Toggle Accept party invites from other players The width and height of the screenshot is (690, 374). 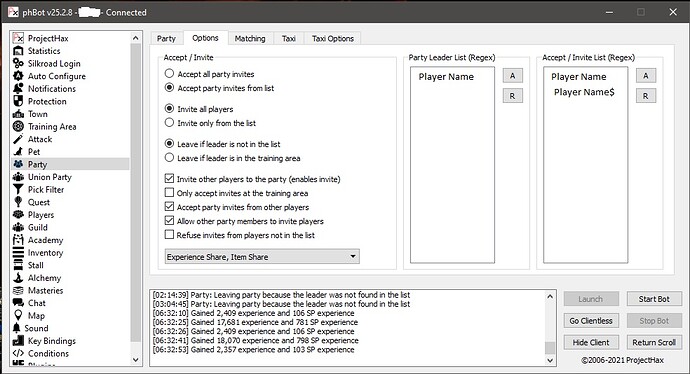tap(169, 206)
